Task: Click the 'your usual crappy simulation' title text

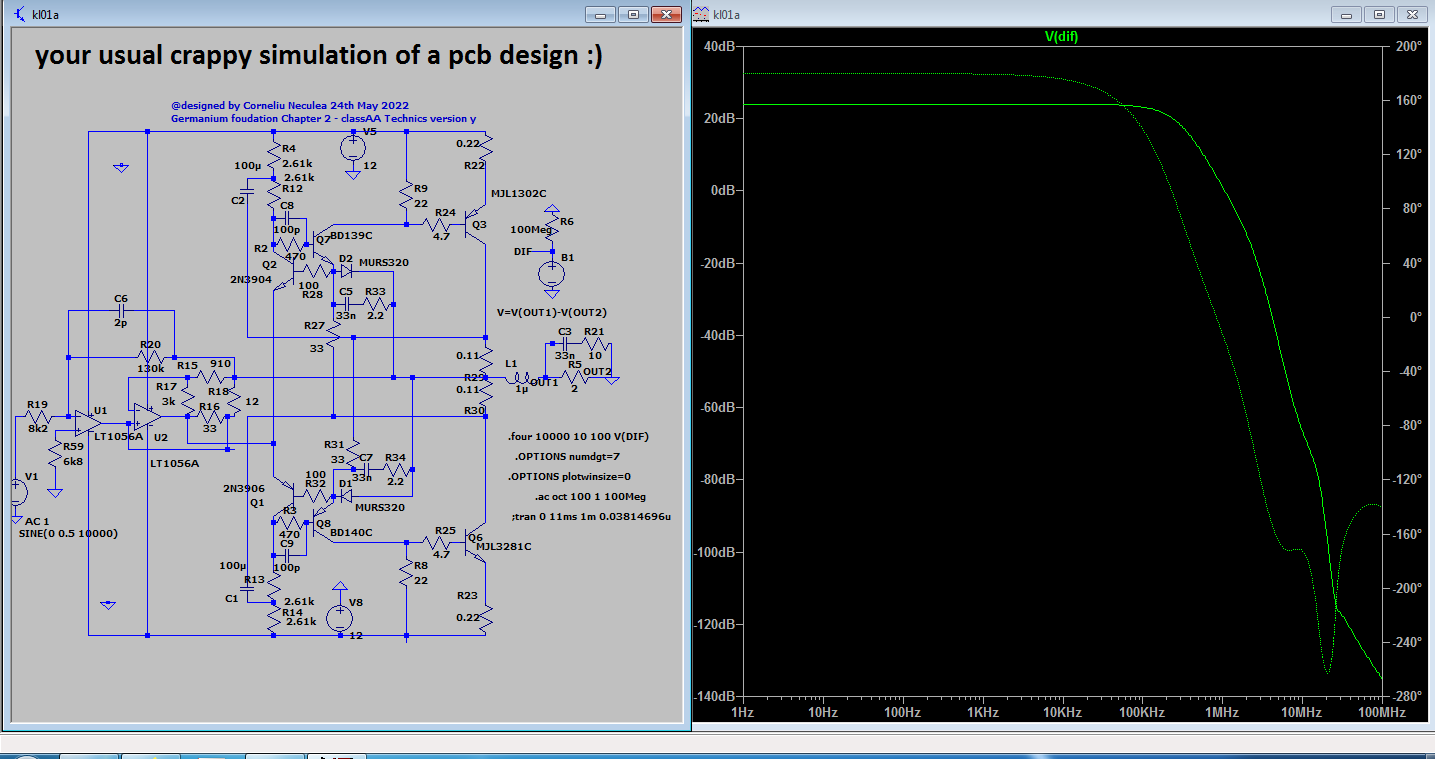Action: pos(319,55)
